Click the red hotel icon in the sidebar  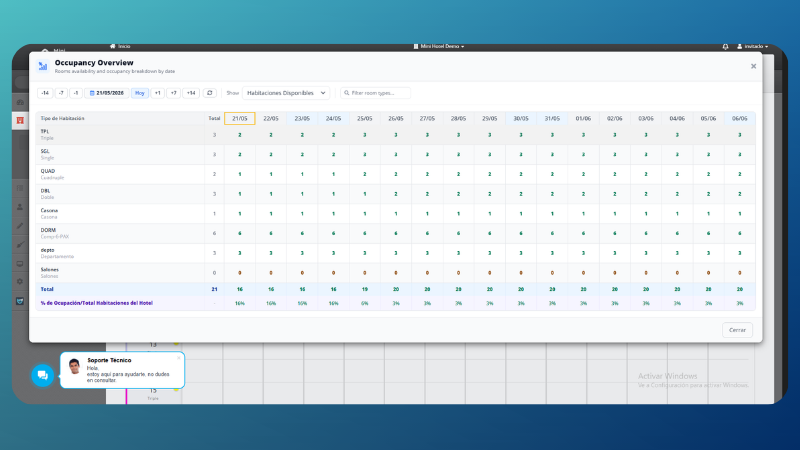(20, 120)
